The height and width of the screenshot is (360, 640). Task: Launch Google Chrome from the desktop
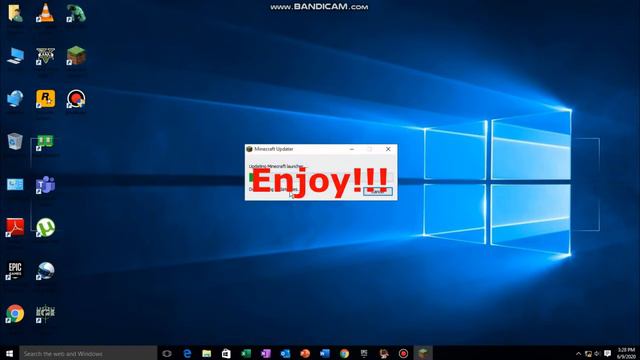(15, 313)
